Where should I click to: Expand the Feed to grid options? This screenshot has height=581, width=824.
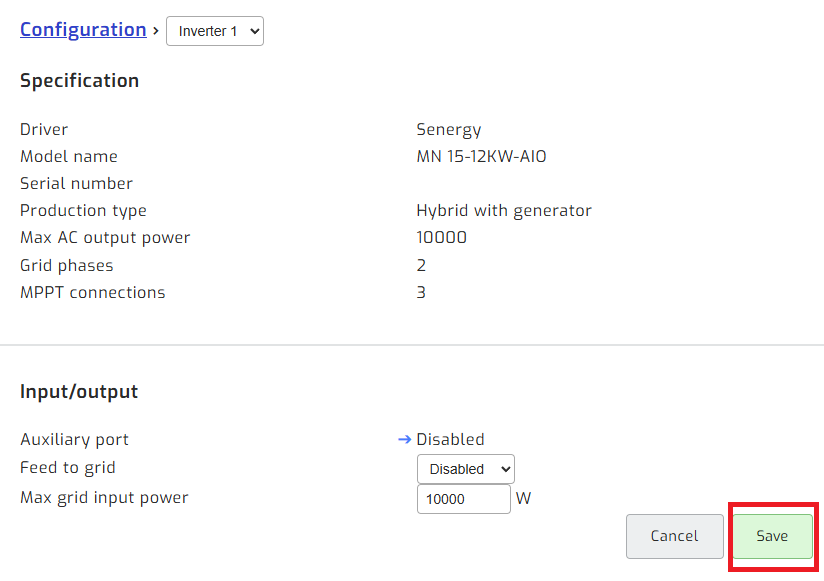465,468
